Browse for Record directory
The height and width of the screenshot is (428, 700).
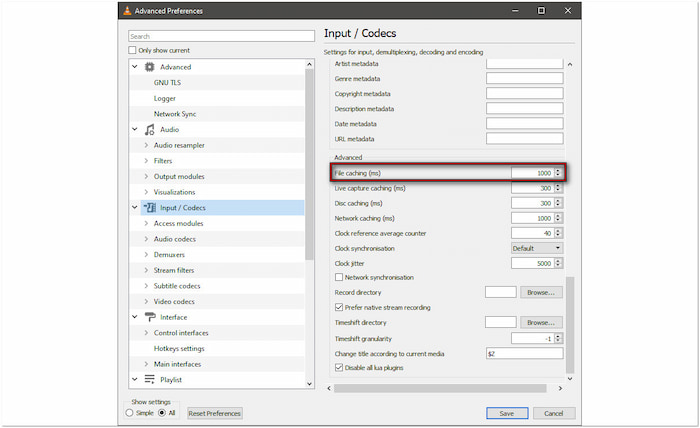541,292
